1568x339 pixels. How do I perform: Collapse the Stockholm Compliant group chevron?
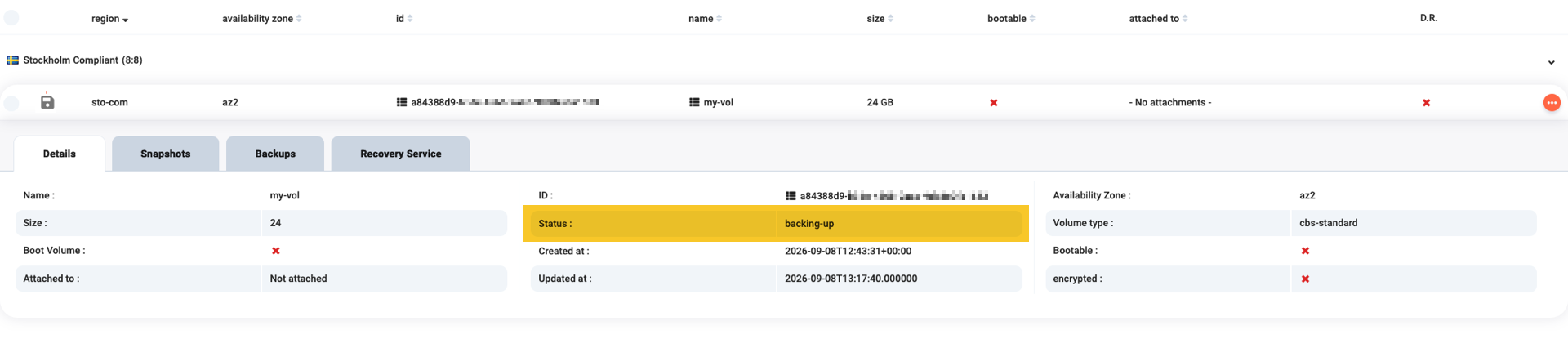point(1551,62)
